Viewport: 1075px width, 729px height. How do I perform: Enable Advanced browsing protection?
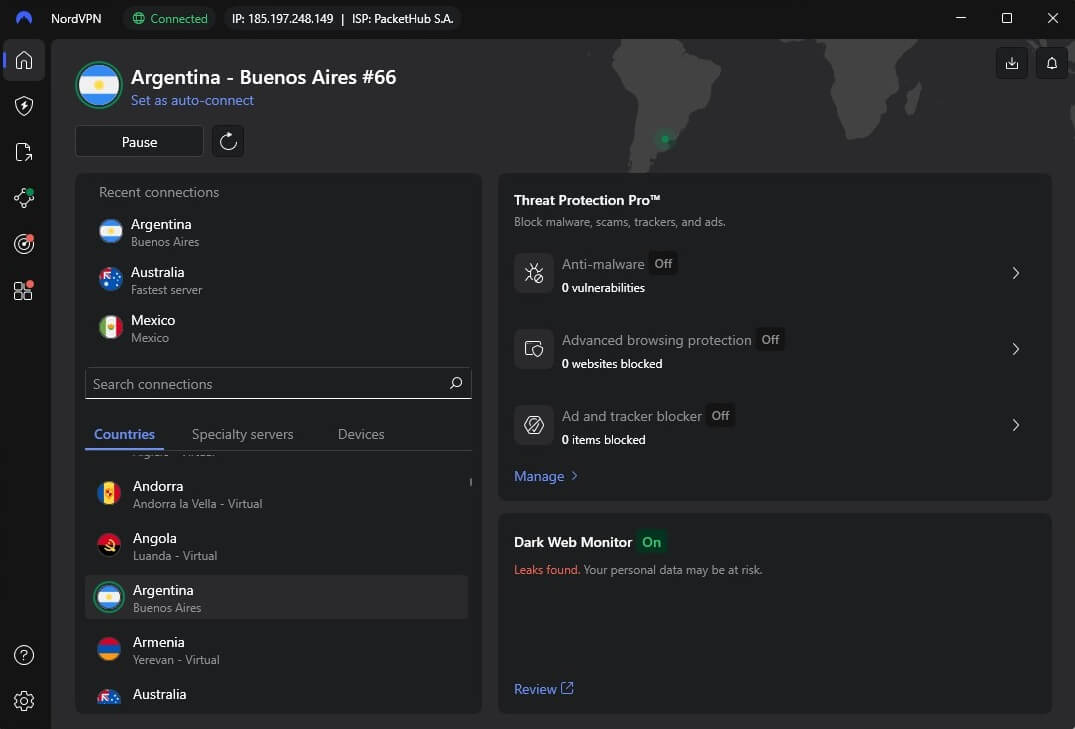coord(769,340)
